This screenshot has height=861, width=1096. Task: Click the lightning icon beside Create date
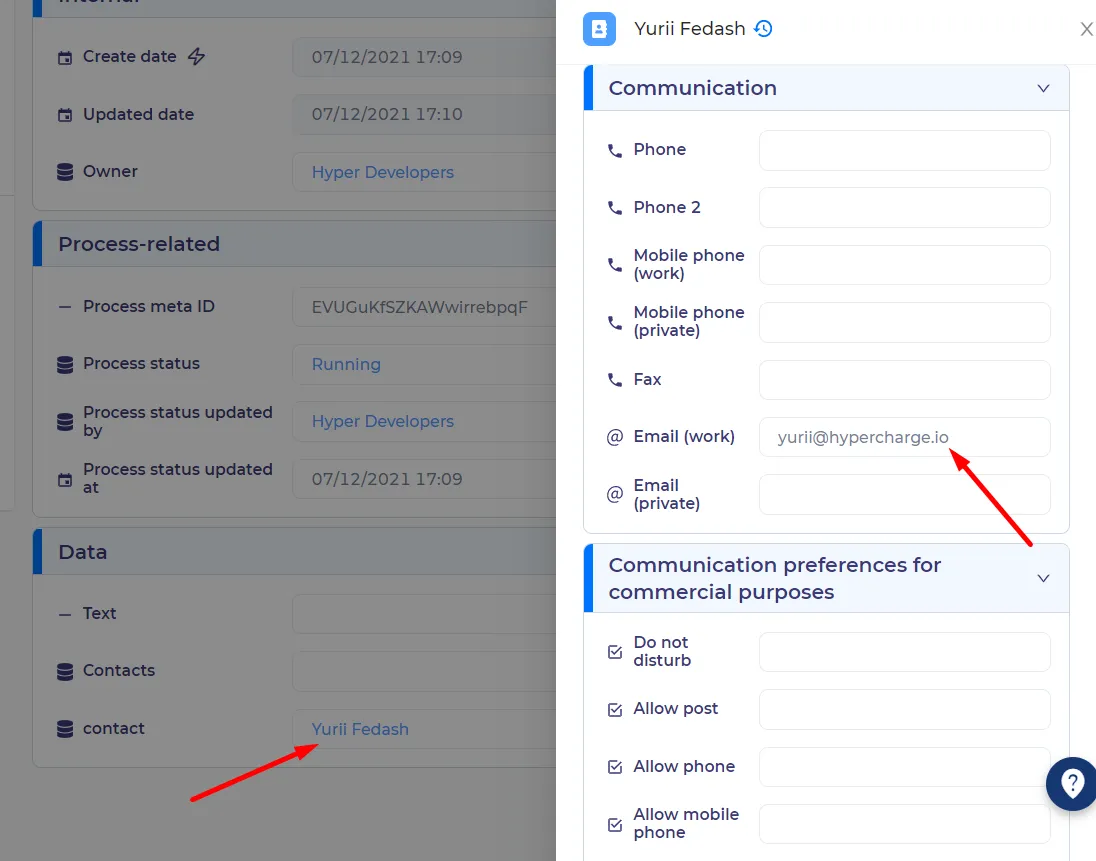click(196, 57)
